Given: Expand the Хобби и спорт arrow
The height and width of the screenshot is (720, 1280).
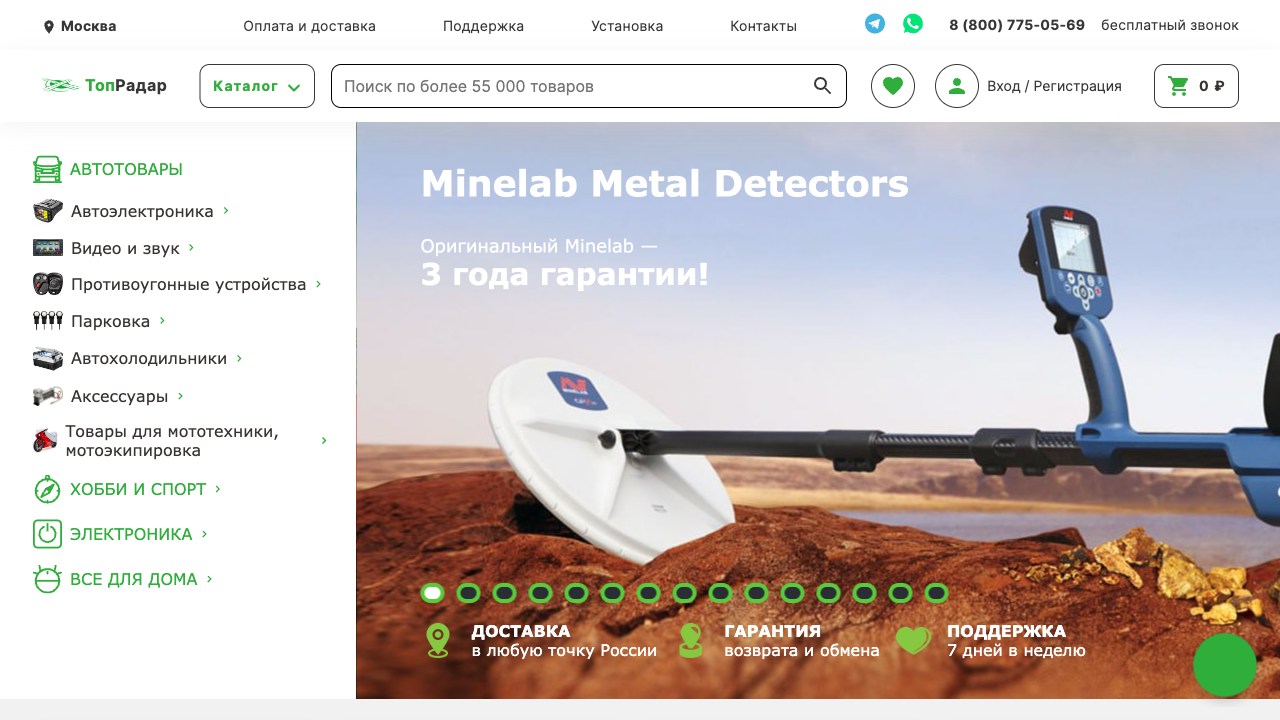Looking at the screenshot, I should point(217,489).
